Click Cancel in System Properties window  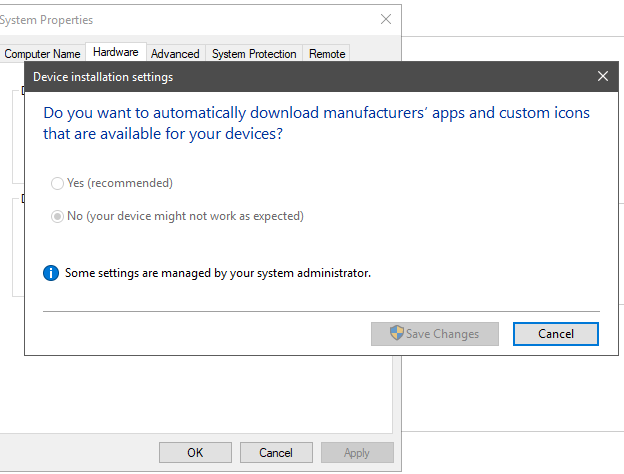276,452
